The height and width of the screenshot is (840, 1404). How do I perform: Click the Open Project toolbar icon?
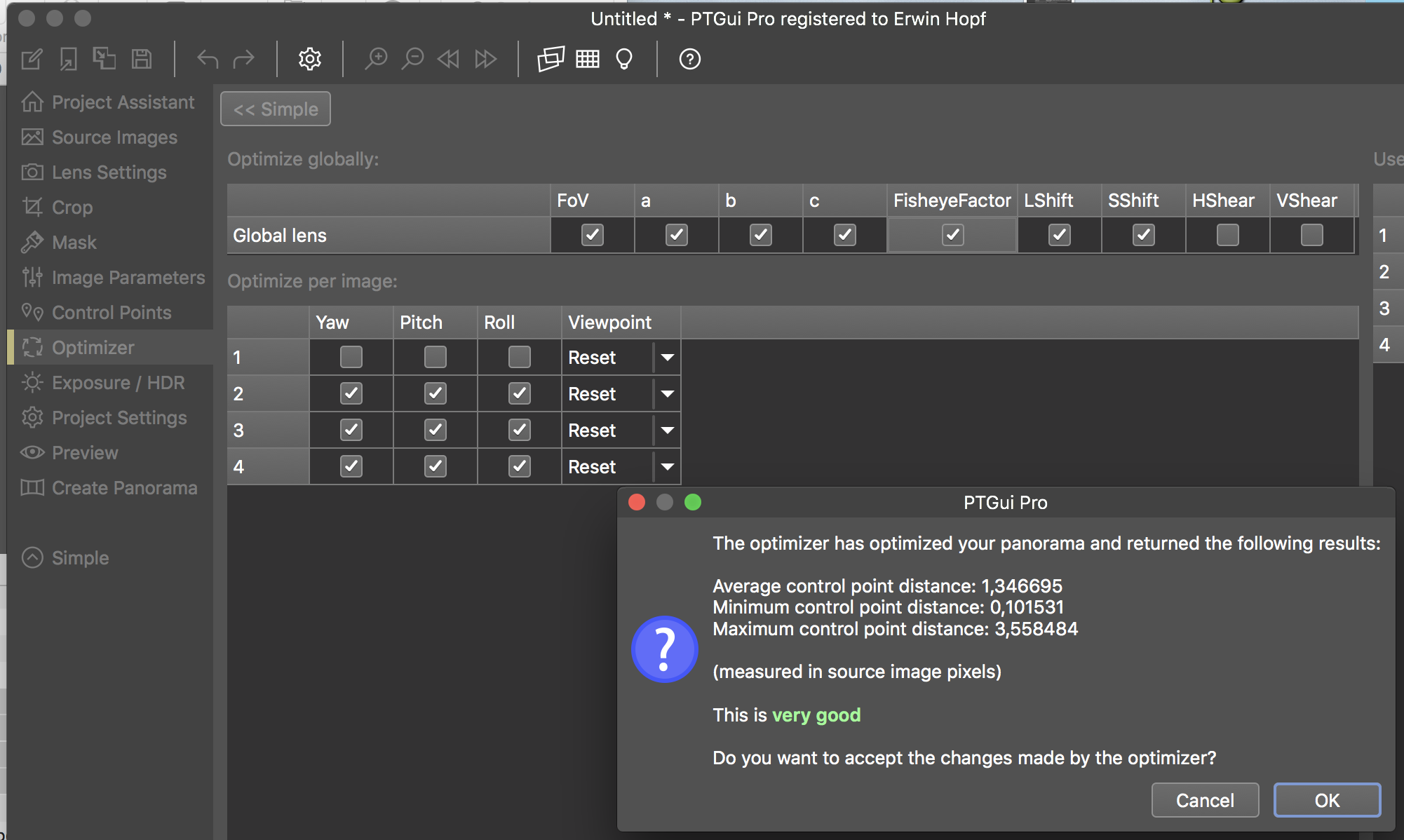(69, 59)
